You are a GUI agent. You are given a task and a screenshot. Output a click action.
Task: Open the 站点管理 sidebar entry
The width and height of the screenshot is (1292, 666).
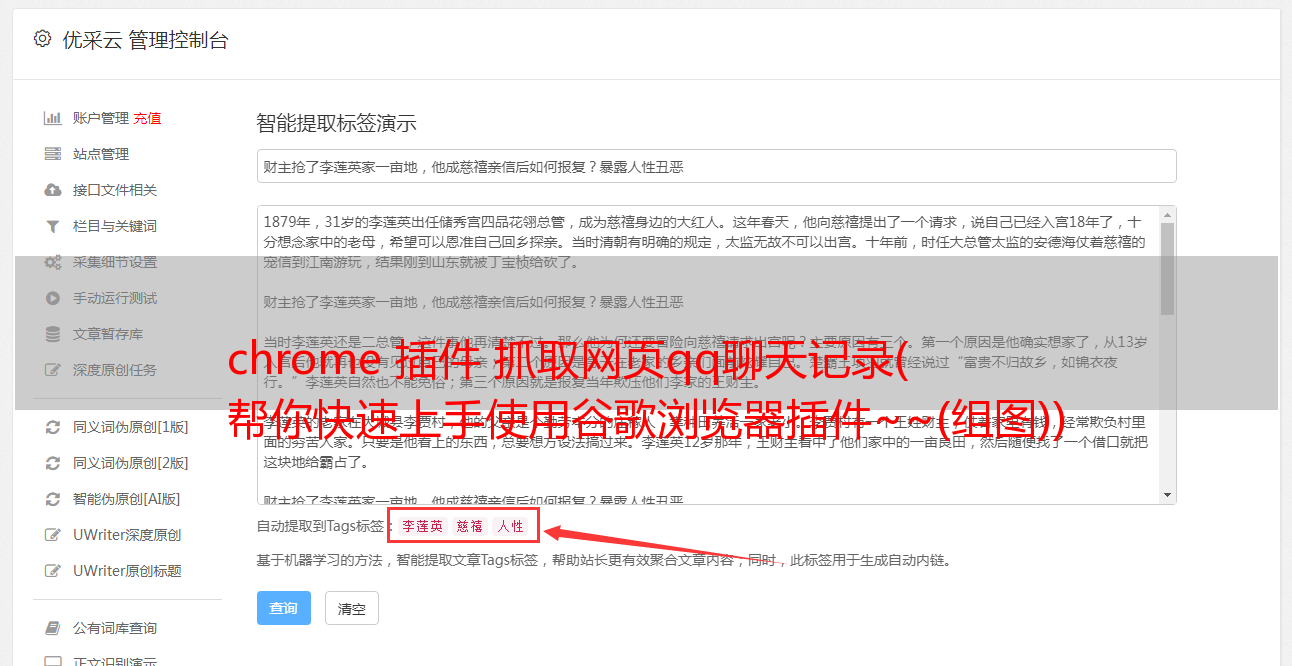101,154
